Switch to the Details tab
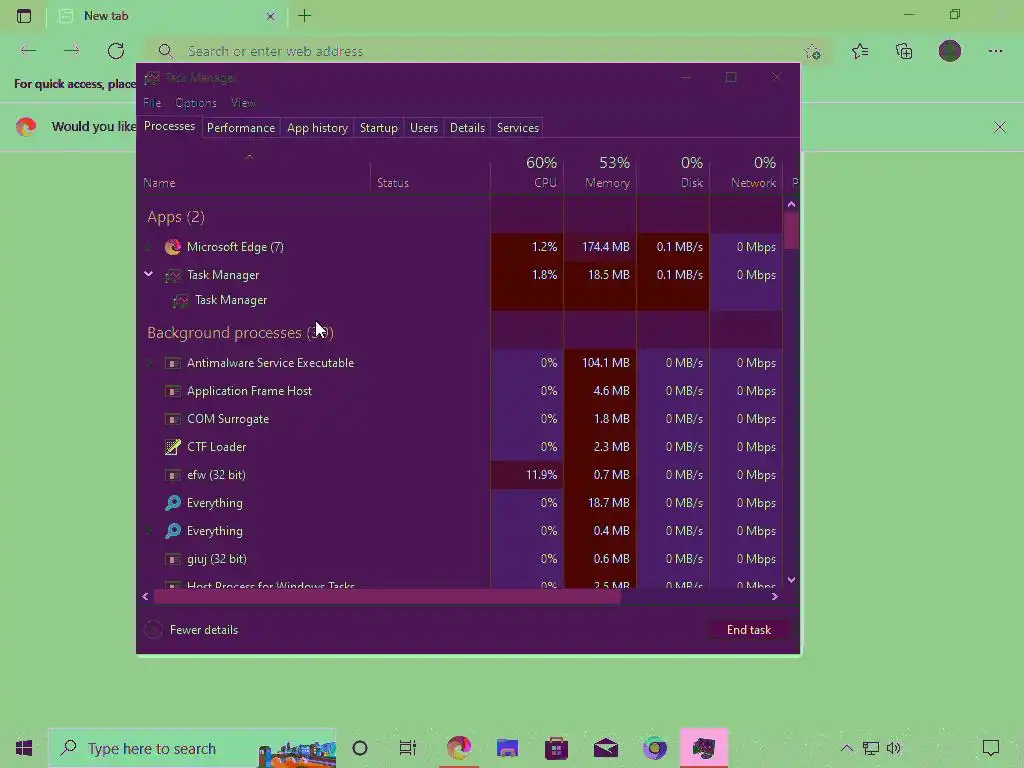1024x768 pixels. tap(468, 128)
